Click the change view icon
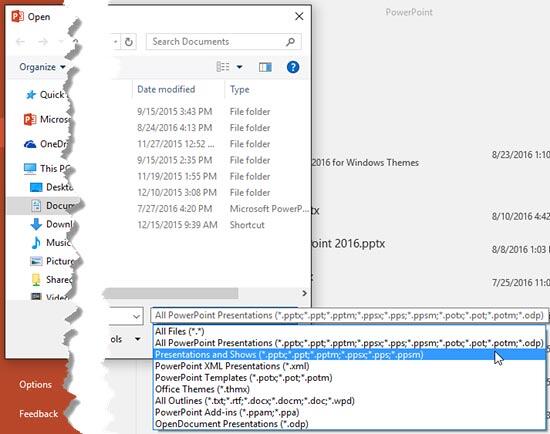The width and height of the screenshot is (550, 434). (x=223, y=67)
